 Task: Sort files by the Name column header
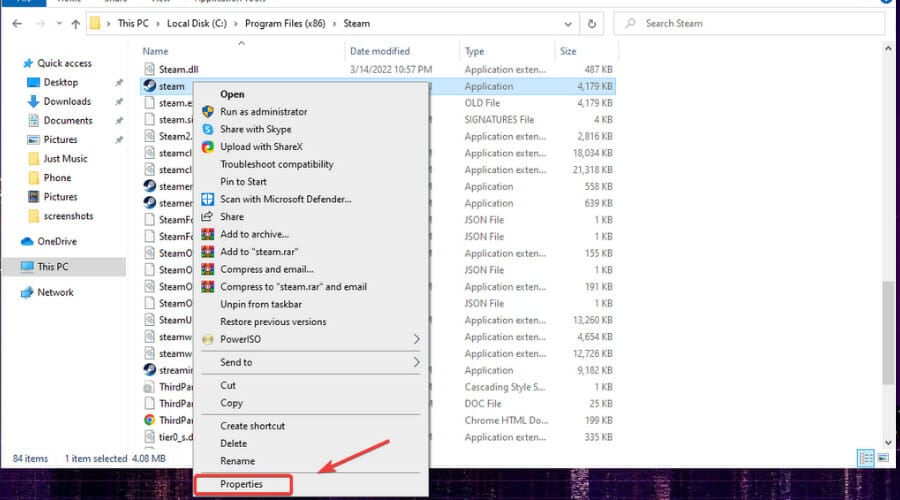(x=155, y=51)
